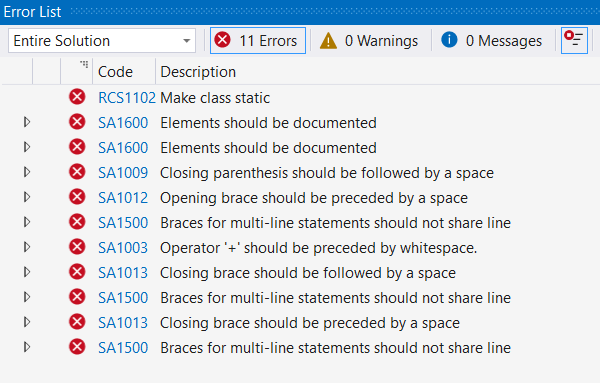Open the SA1009 code link
Image resolution: width=600 pixels, height=383 pixels.
123,173
